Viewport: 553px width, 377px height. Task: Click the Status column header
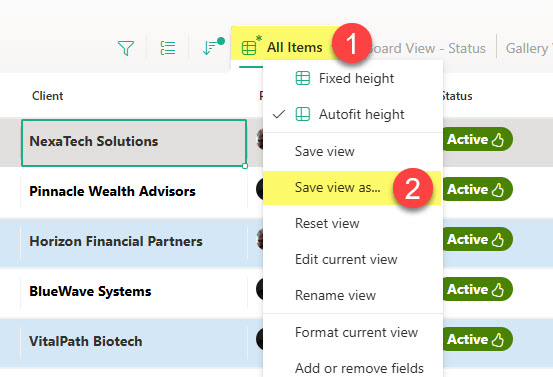pyautogui.click(x=457, y=96)
